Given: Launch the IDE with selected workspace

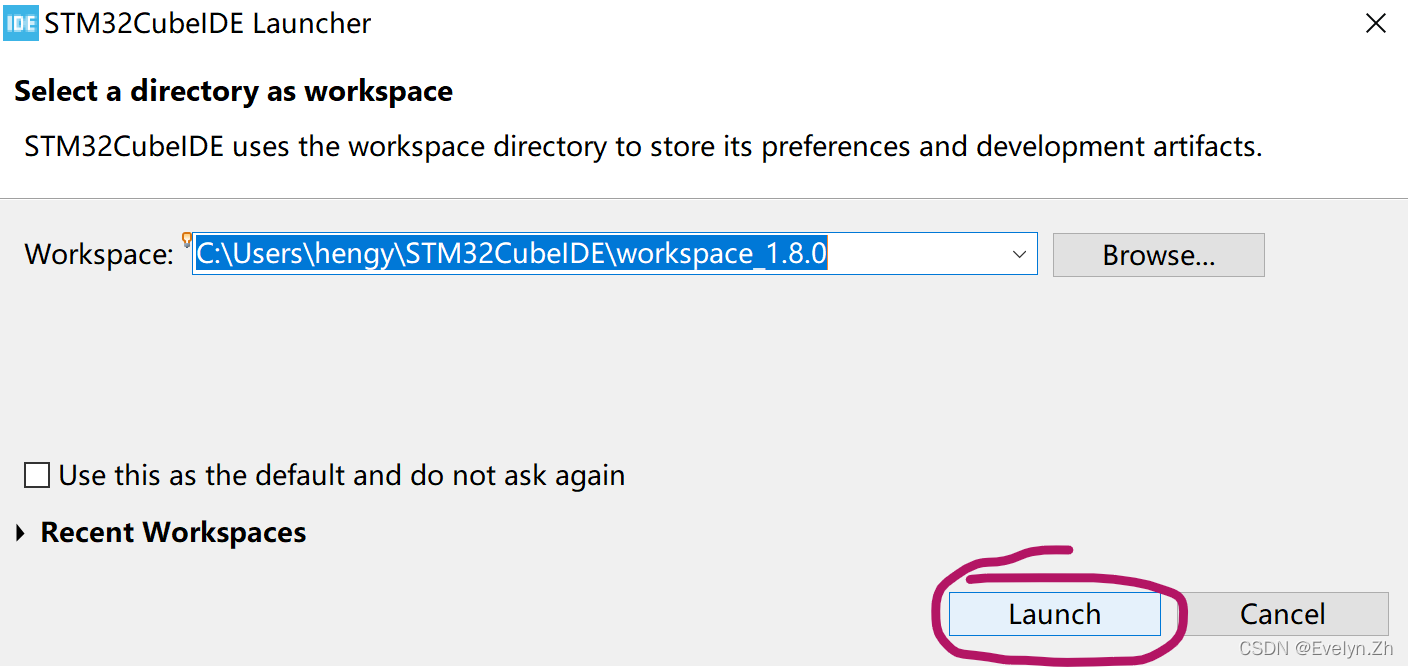Looking at the screenshot, I should (x=1055, y=613).
